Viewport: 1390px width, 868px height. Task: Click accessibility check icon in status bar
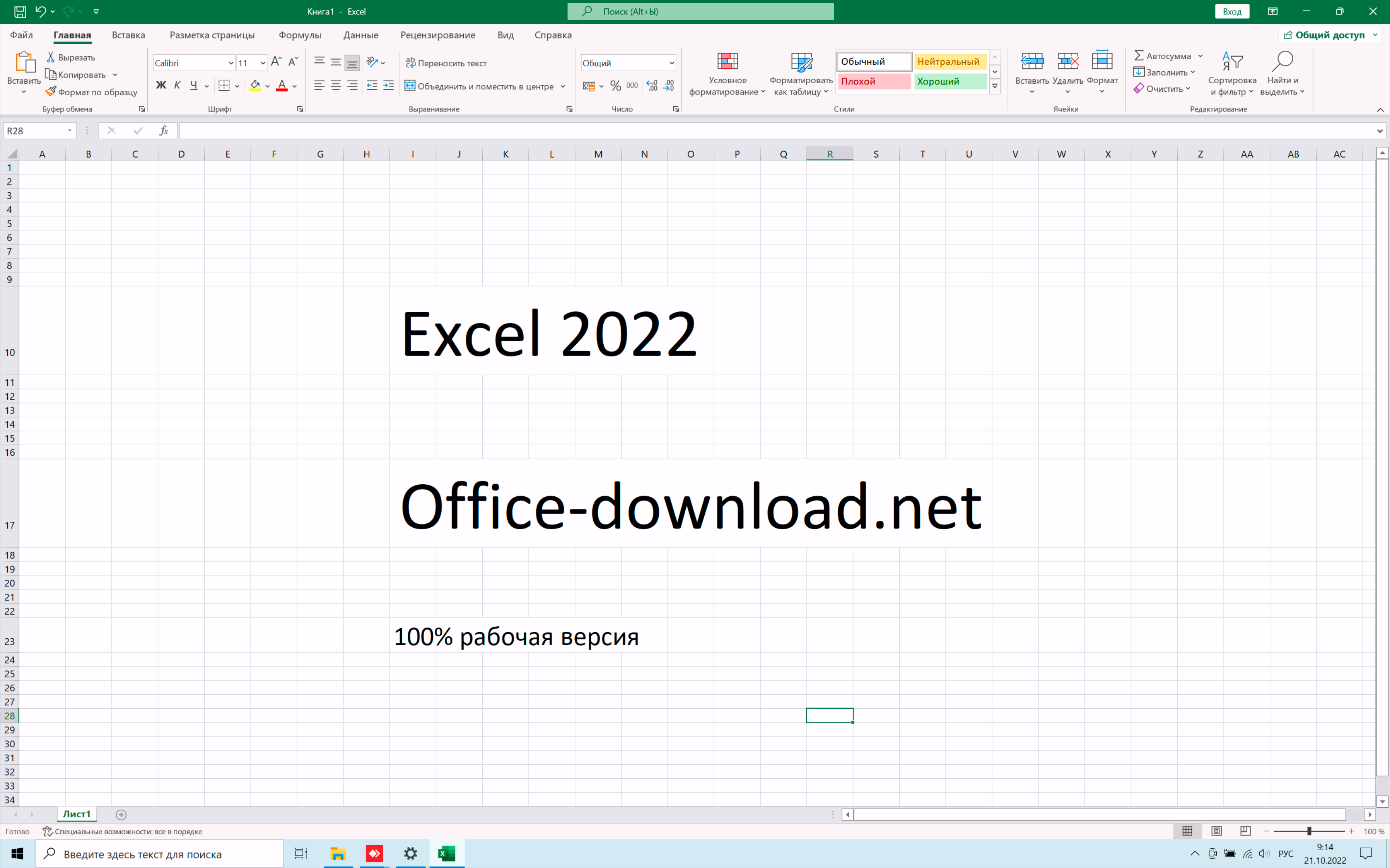(47, 831)
